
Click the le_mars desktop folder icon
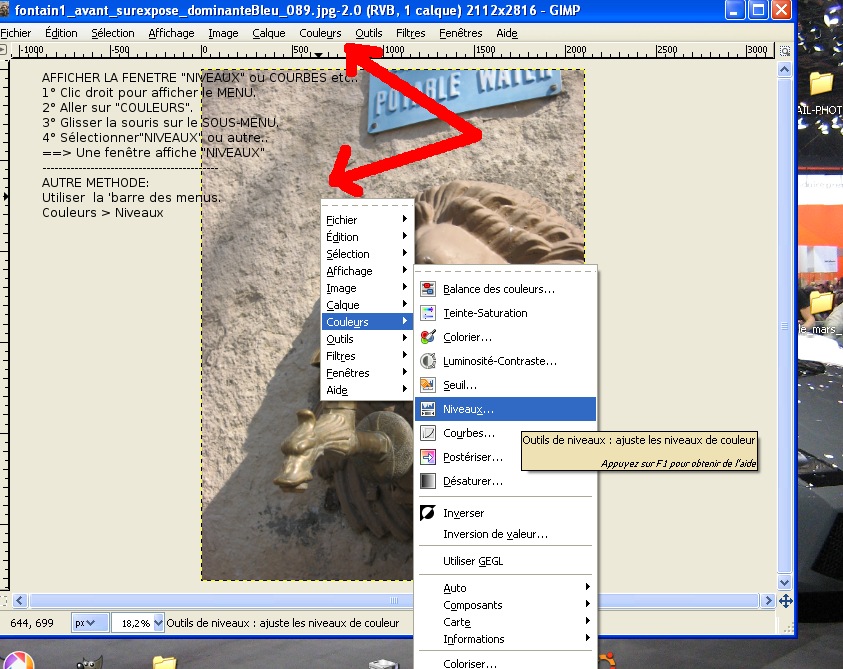(x=821, y=302)
